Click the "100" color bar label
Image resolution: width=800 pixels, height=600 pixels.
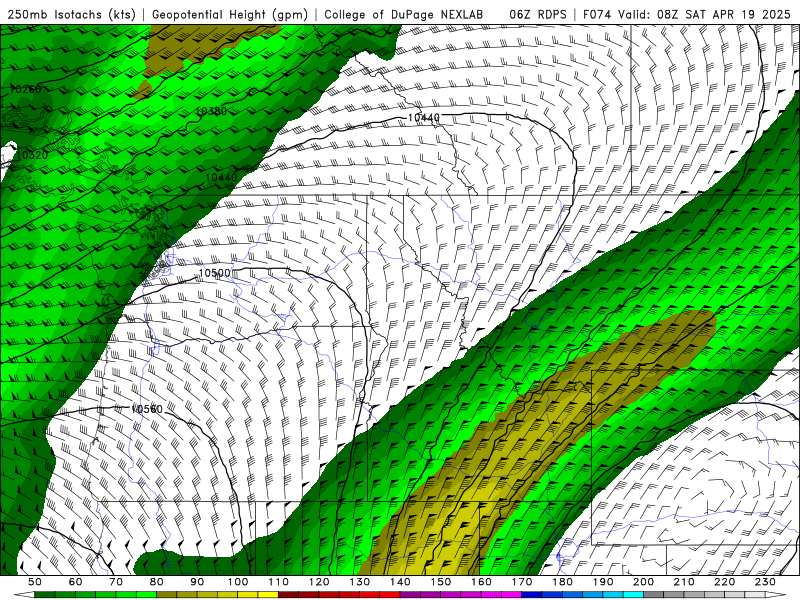pyautogui.click(x=238, y=582)
